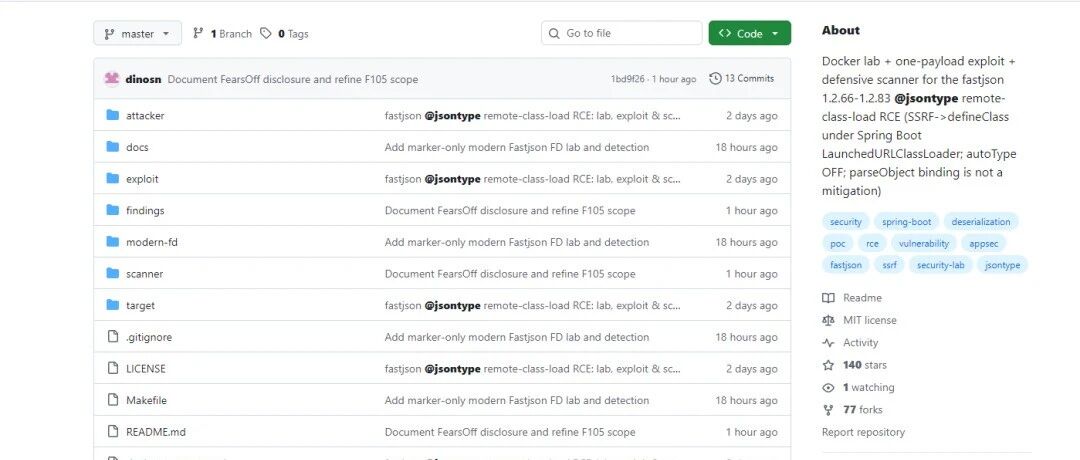1080x460 pixels.
Task: Open the green Code dropdown button
Action: [x=749, y=33]
